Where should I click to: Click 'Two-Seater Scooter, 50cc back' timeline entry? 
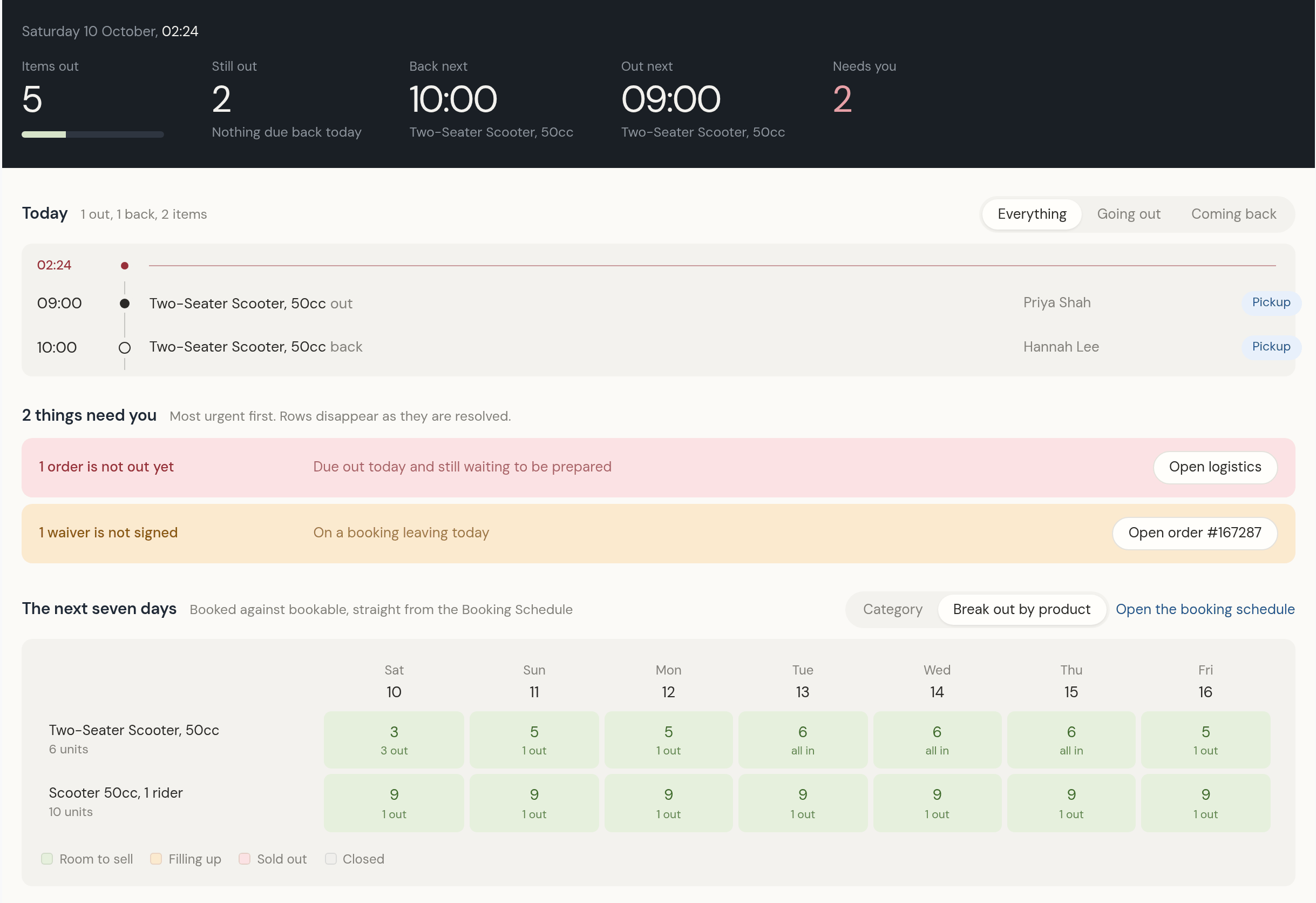pos(255,347)
